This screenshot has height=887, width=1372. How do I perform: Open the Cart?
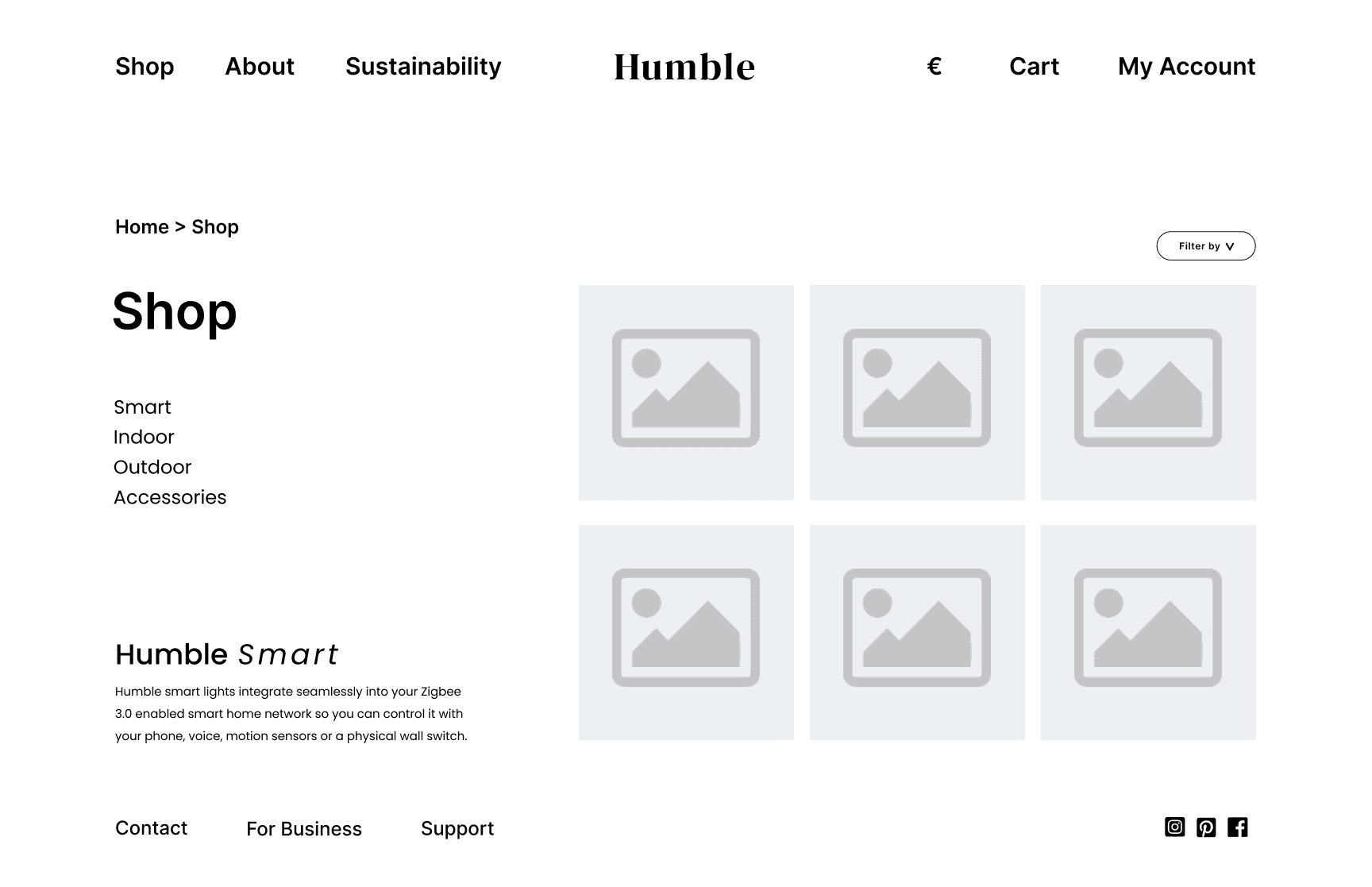(x=1033, y=67)
